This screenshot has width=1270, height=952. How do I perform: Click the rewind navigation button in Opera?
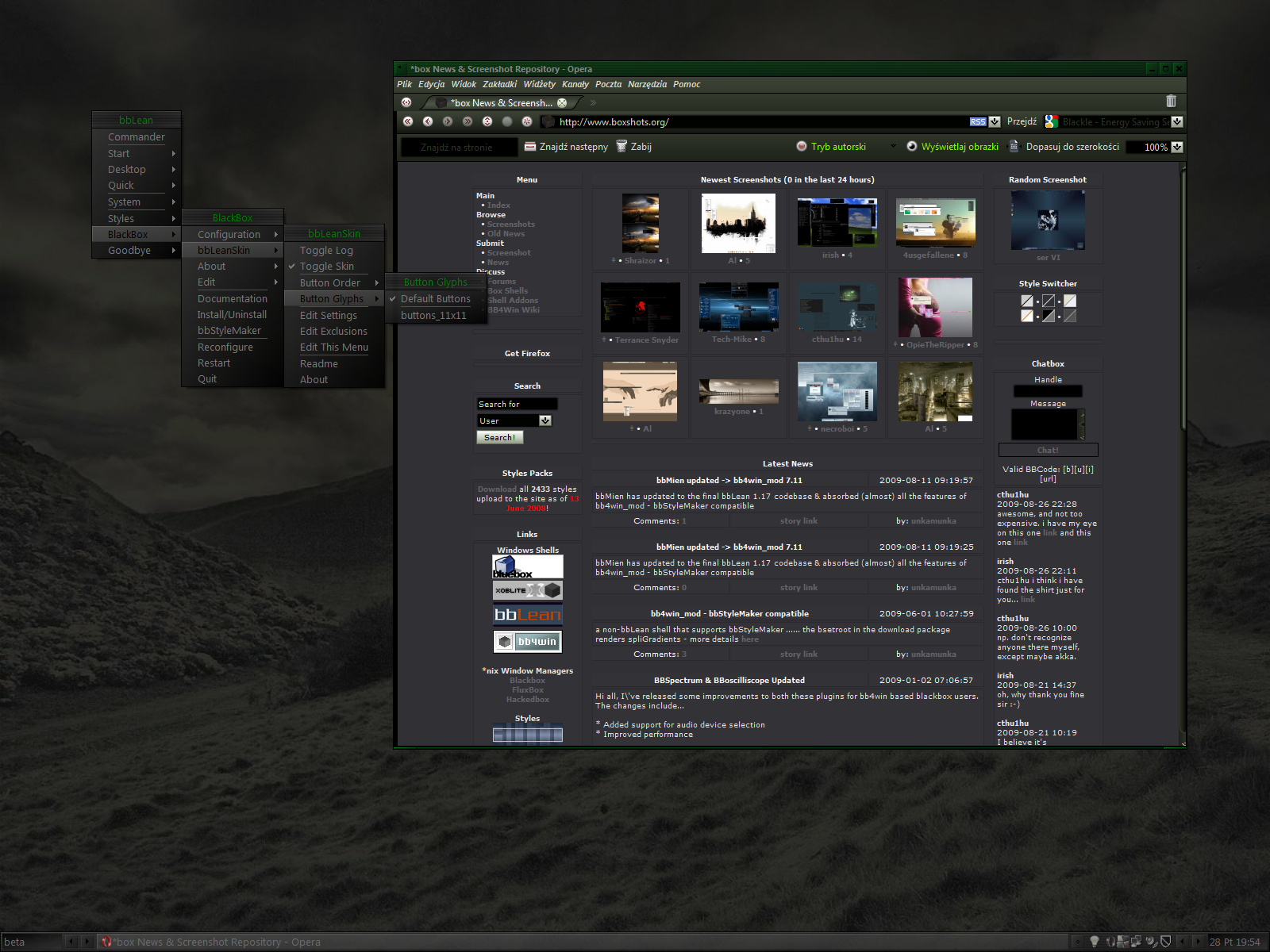[408, 121]
